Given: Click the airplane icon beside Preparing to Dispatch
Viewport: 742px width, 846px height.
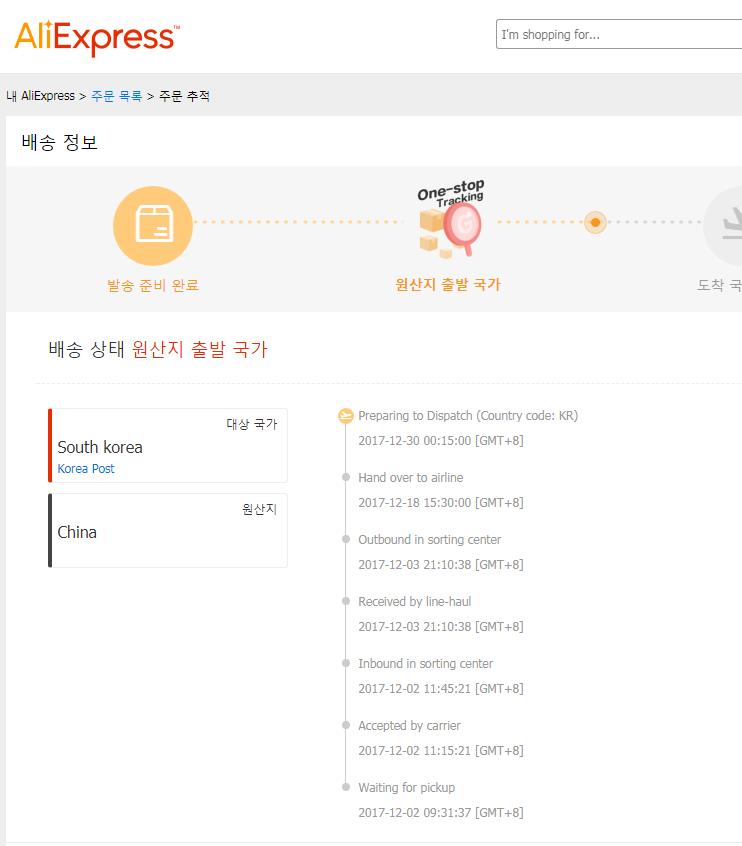Looking at the screenshot, I should point(346,416).
